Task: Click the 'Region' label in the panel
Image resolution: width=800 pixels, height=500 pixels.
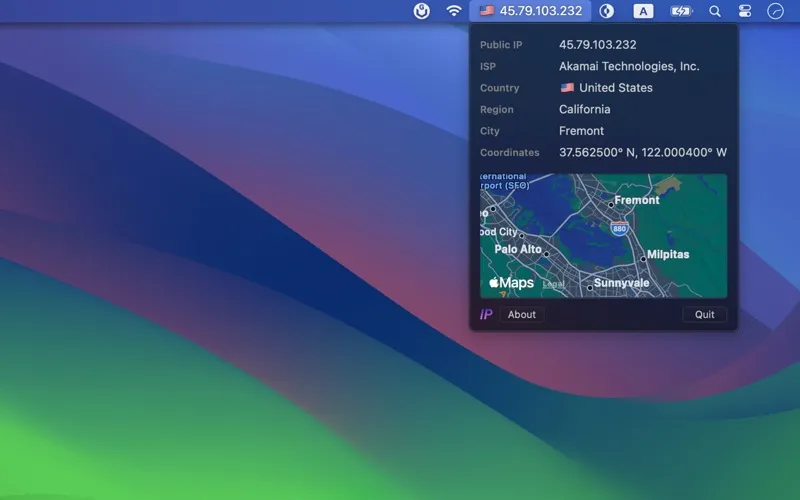Action: click(496, 110)
